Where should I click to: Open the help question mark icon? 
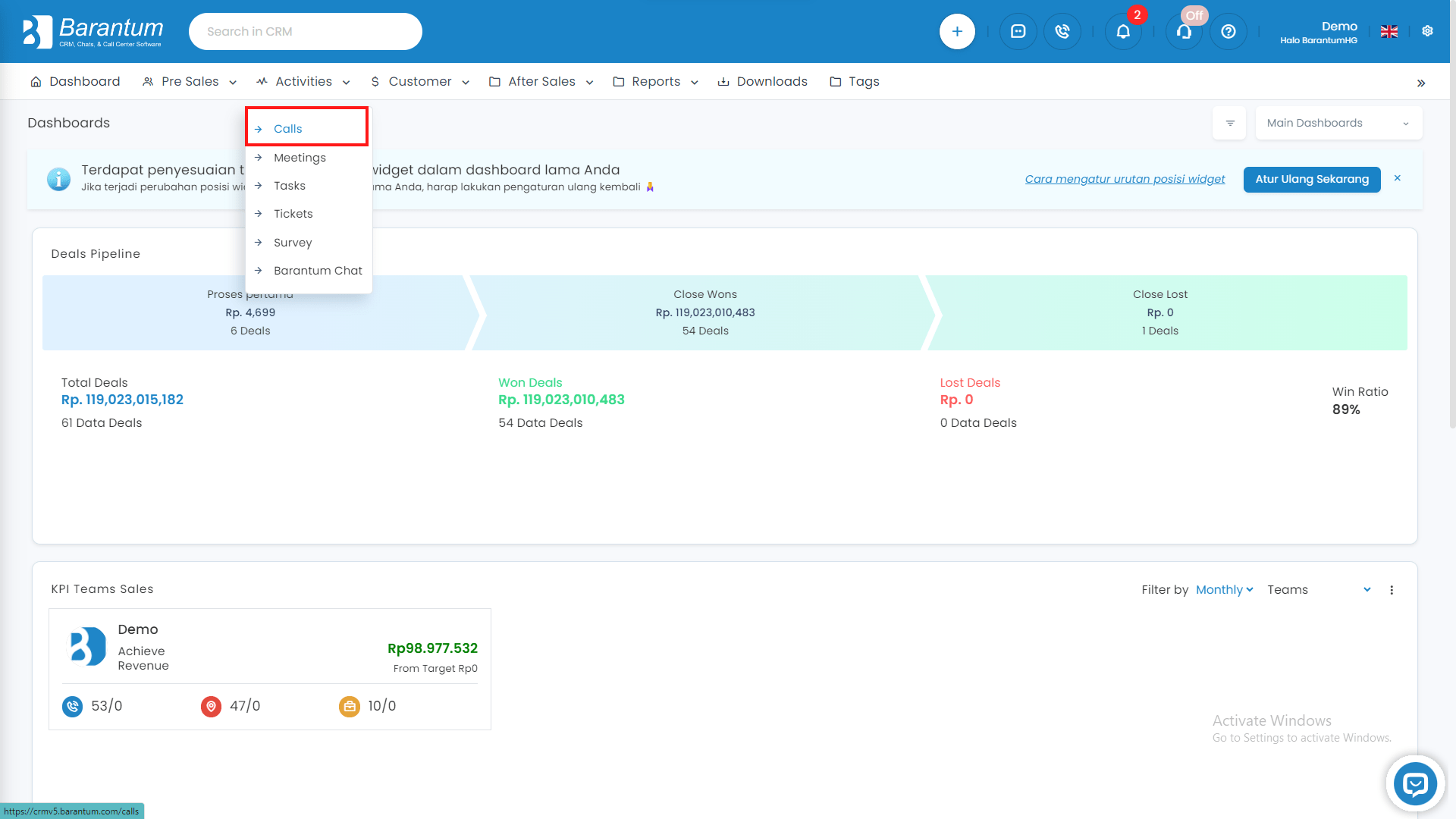tap(1228, 31)
